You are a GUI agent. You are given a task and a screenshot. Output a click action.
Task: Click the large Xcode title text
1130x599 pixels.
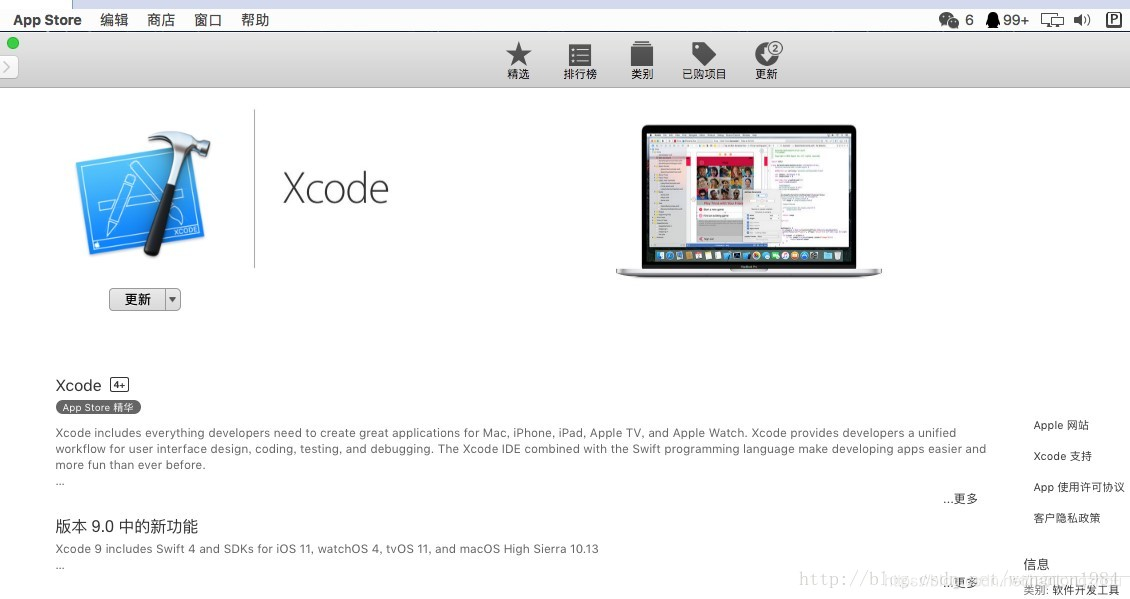[x=335, y=188]
